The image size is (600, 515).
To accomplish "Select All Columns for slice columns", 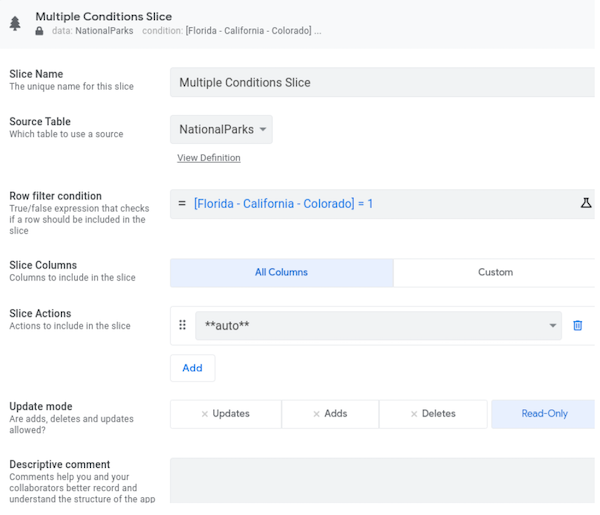I will [281, 272].
